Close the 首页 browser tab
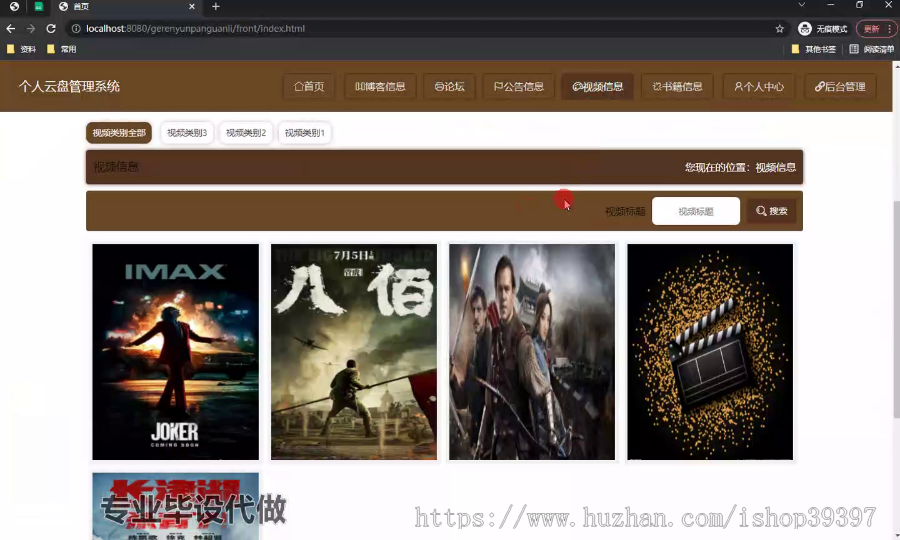The image size is (900, 540). (192, 6)
